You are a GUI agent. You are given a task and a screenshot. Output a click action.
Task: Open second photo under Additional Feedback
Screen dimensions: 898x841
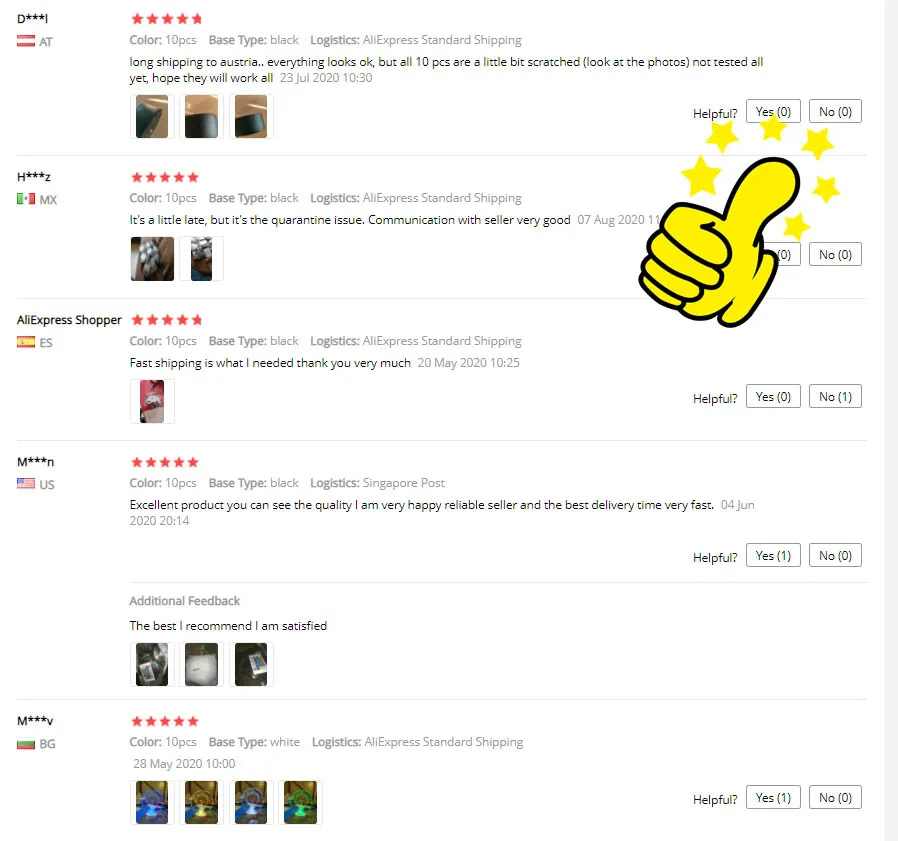(x=202, y=664)
